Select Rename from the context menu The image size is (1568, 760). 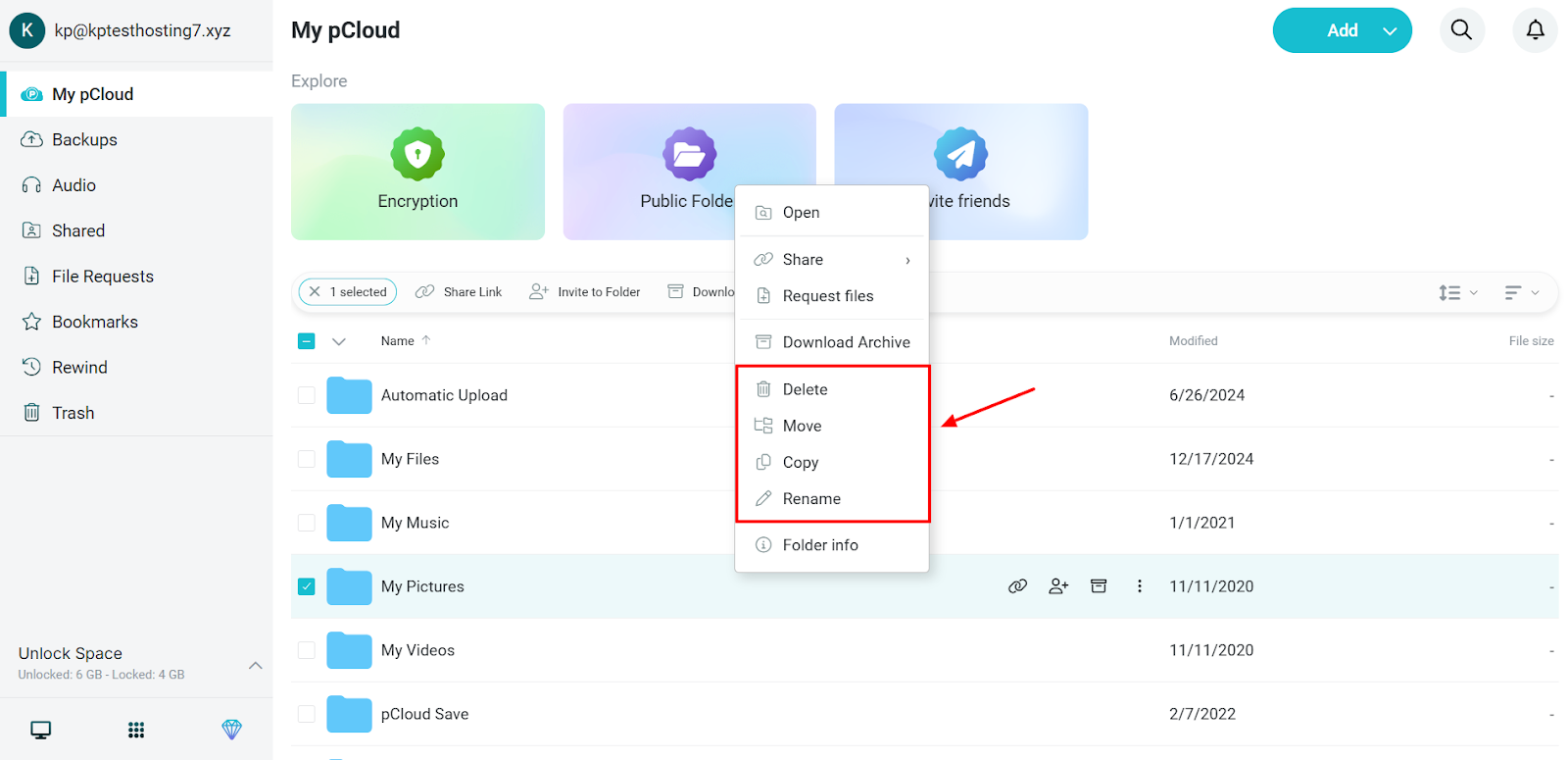(810, 499)
